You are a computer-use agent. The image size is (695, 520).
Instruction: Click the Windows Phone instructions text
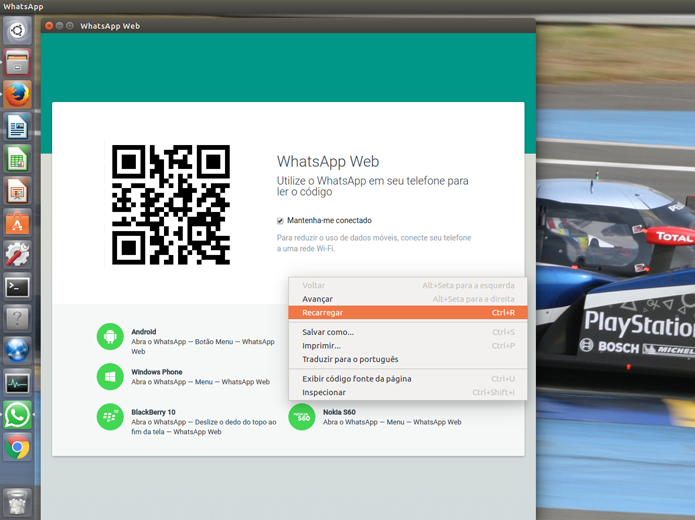click(x=200, y=382)
